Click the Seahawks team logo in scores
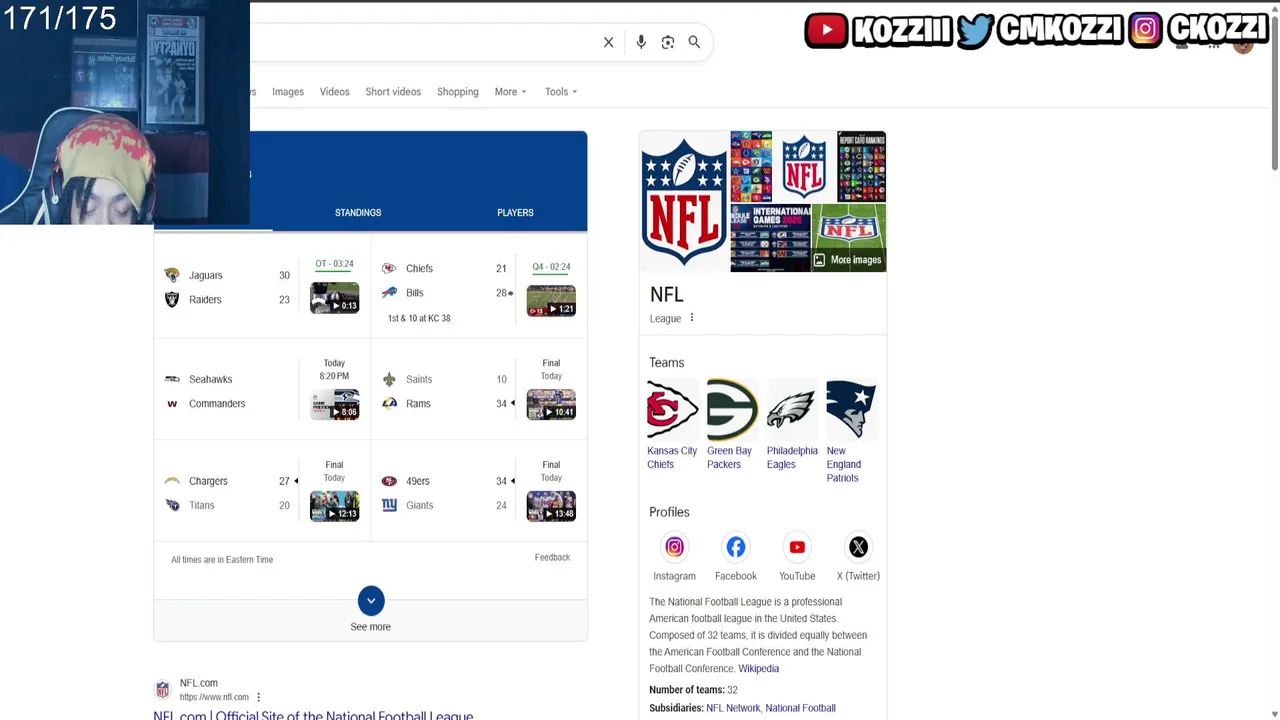Viewport: 1280px width, 720px height. (x=172, y=379)
